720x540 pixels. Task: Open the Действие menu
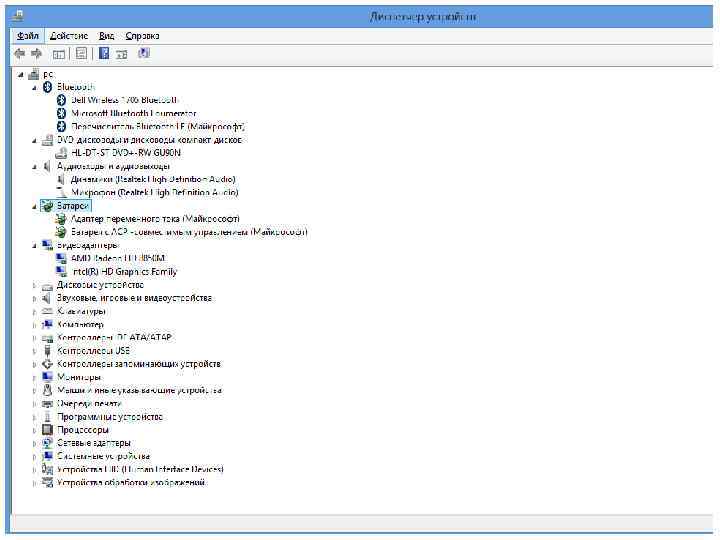pyautogui.click(x=69, y=36)
